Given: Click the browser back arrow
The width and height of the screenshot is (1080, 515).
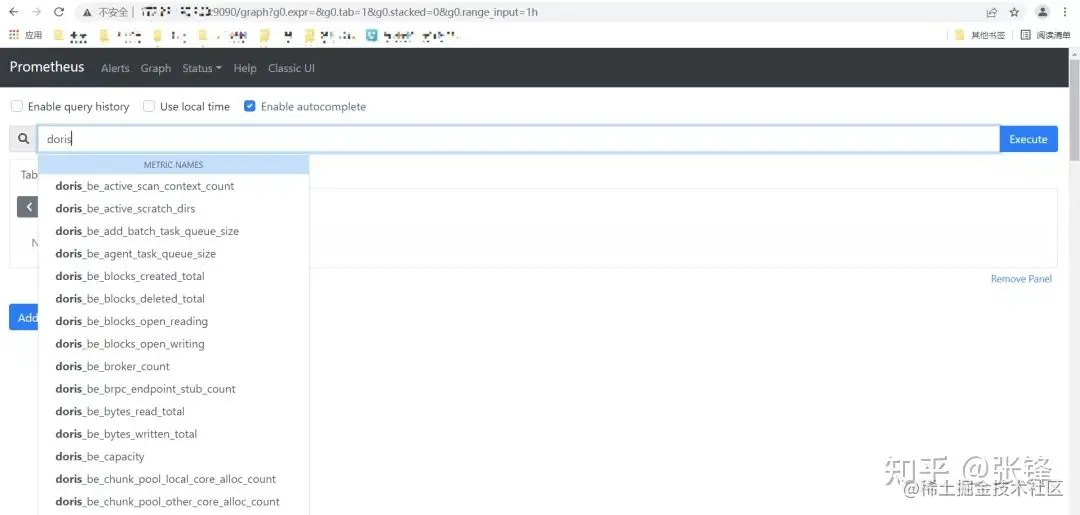Looking at the screenshot, I should (x=13, y=12).
